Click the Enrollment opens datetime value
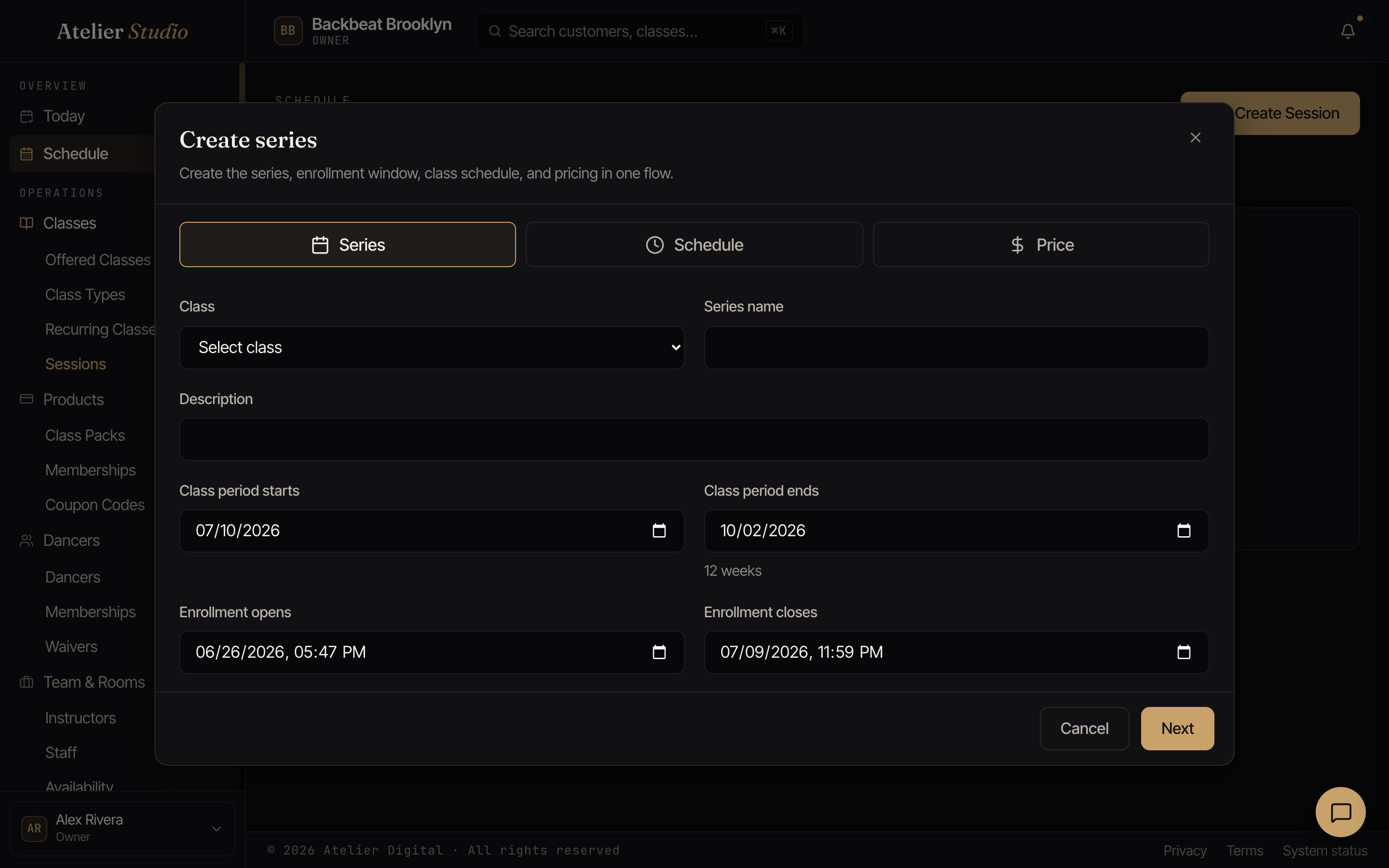The image size is (1389, 868). (x=281, y=652)
